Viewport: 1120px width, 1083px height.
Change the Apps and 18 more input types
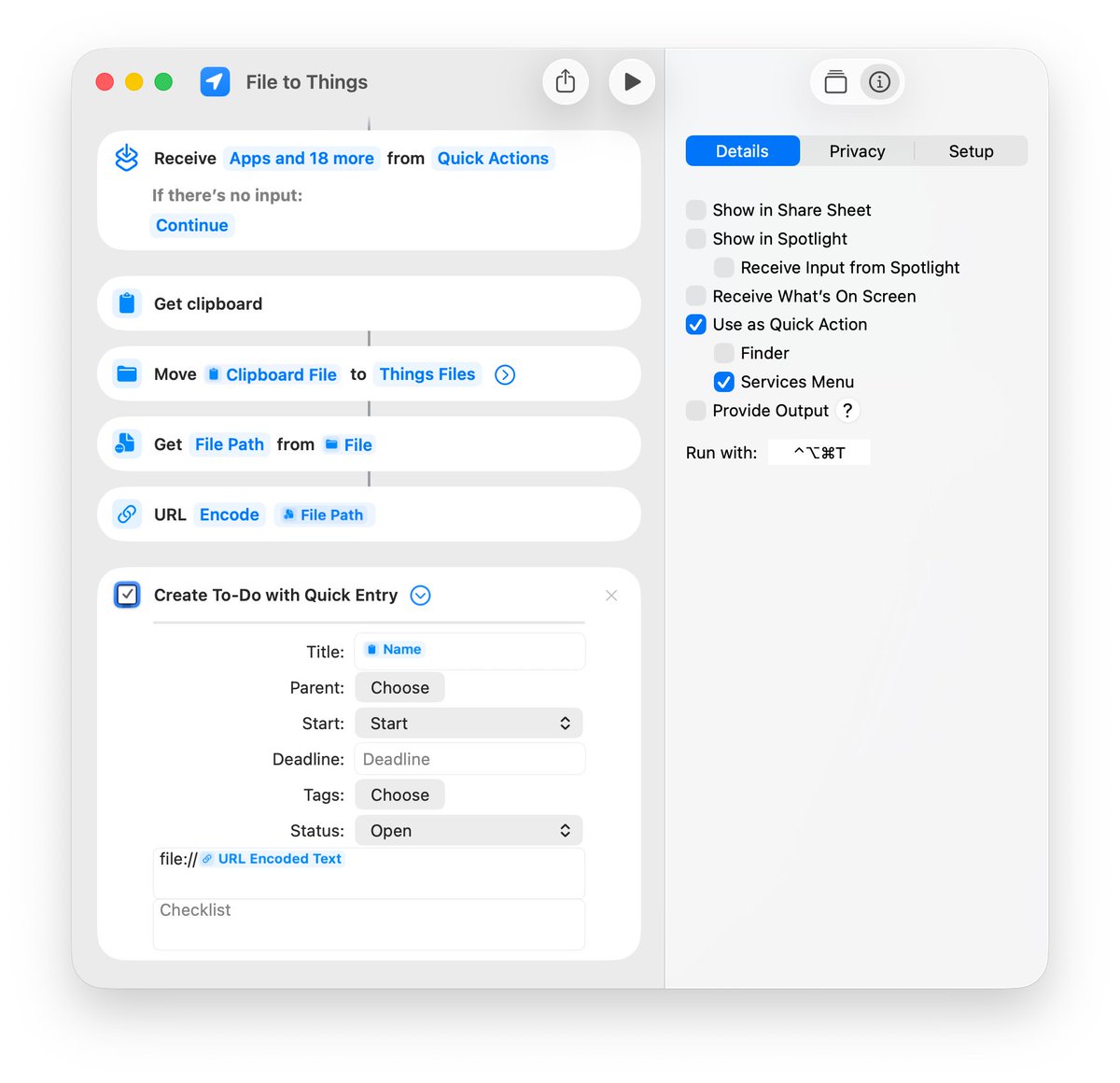tap(301, 159)
